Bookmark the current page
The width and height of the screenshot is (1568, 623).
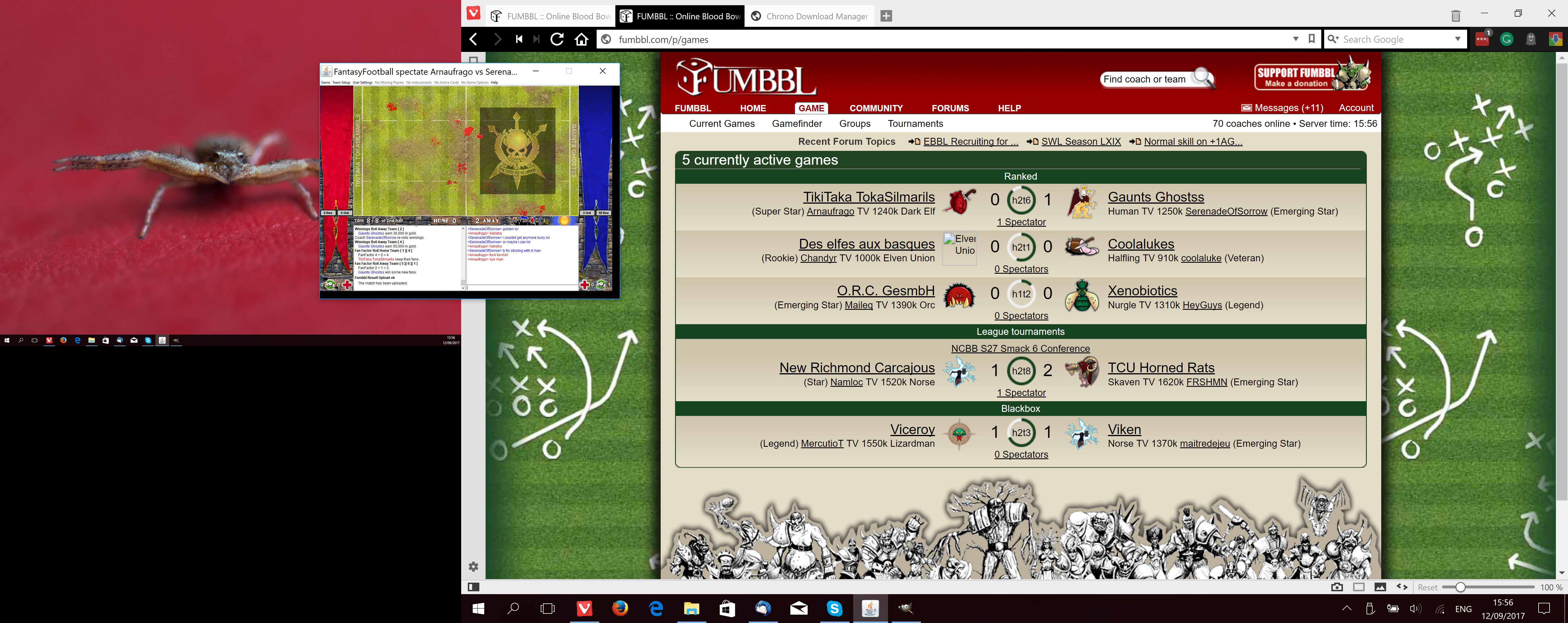click(1312, 38)
